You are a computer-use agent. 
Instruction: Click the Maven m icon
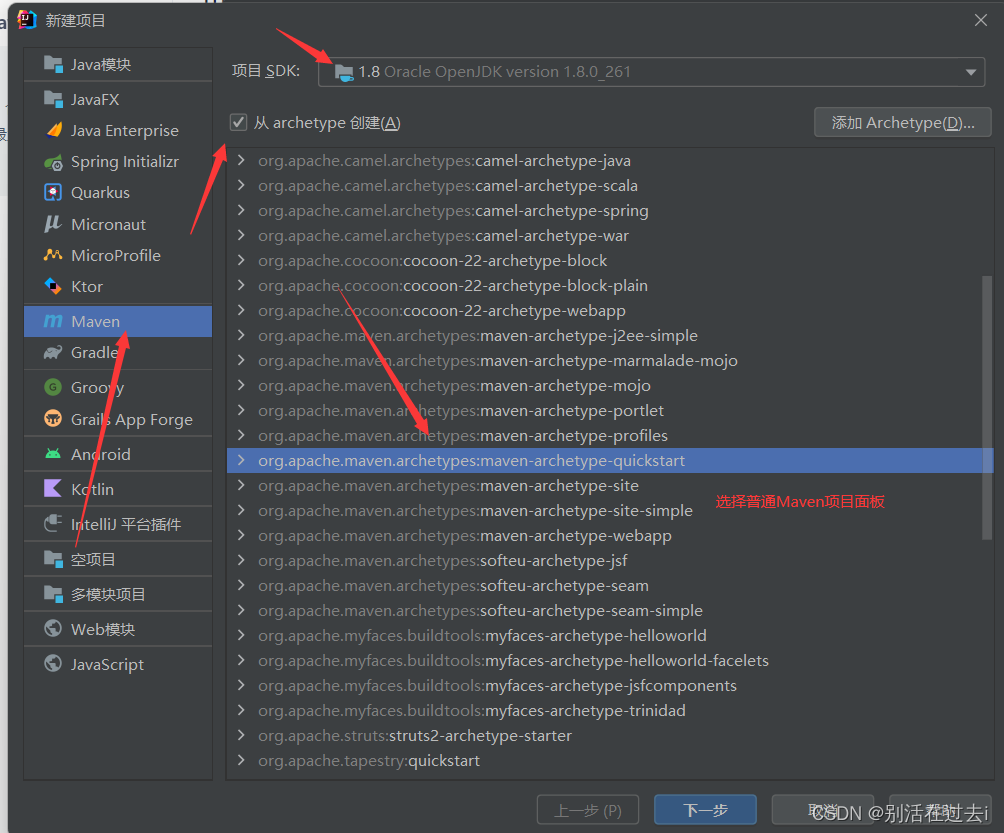click(53, 321)
